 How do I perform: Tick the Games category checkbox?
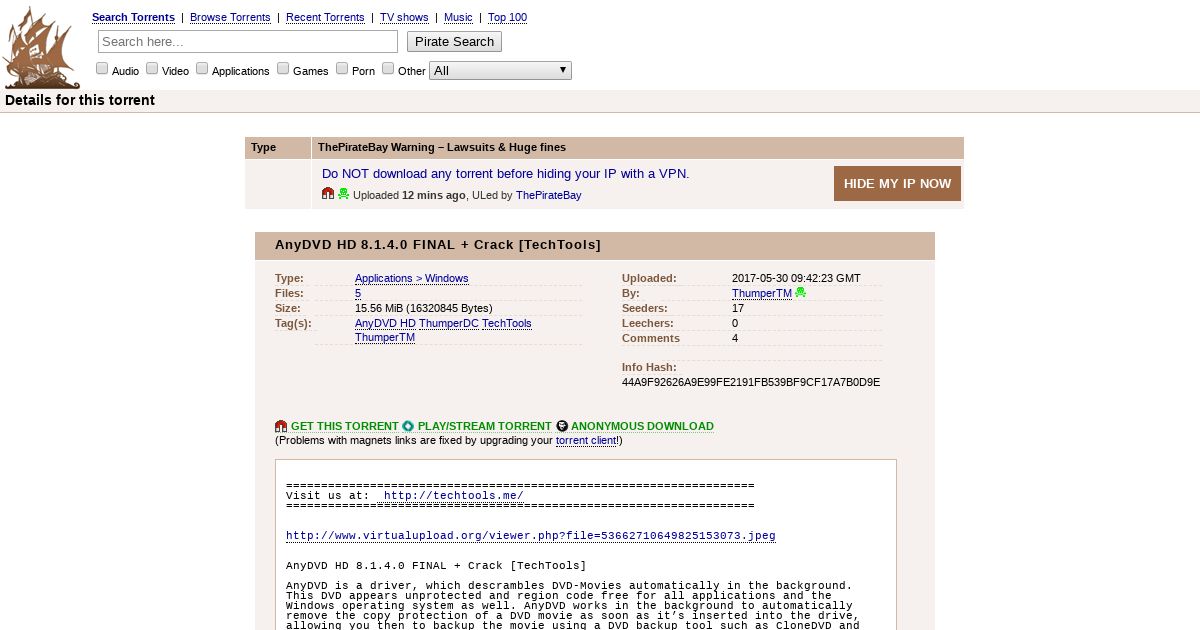[x=283, y=68]
